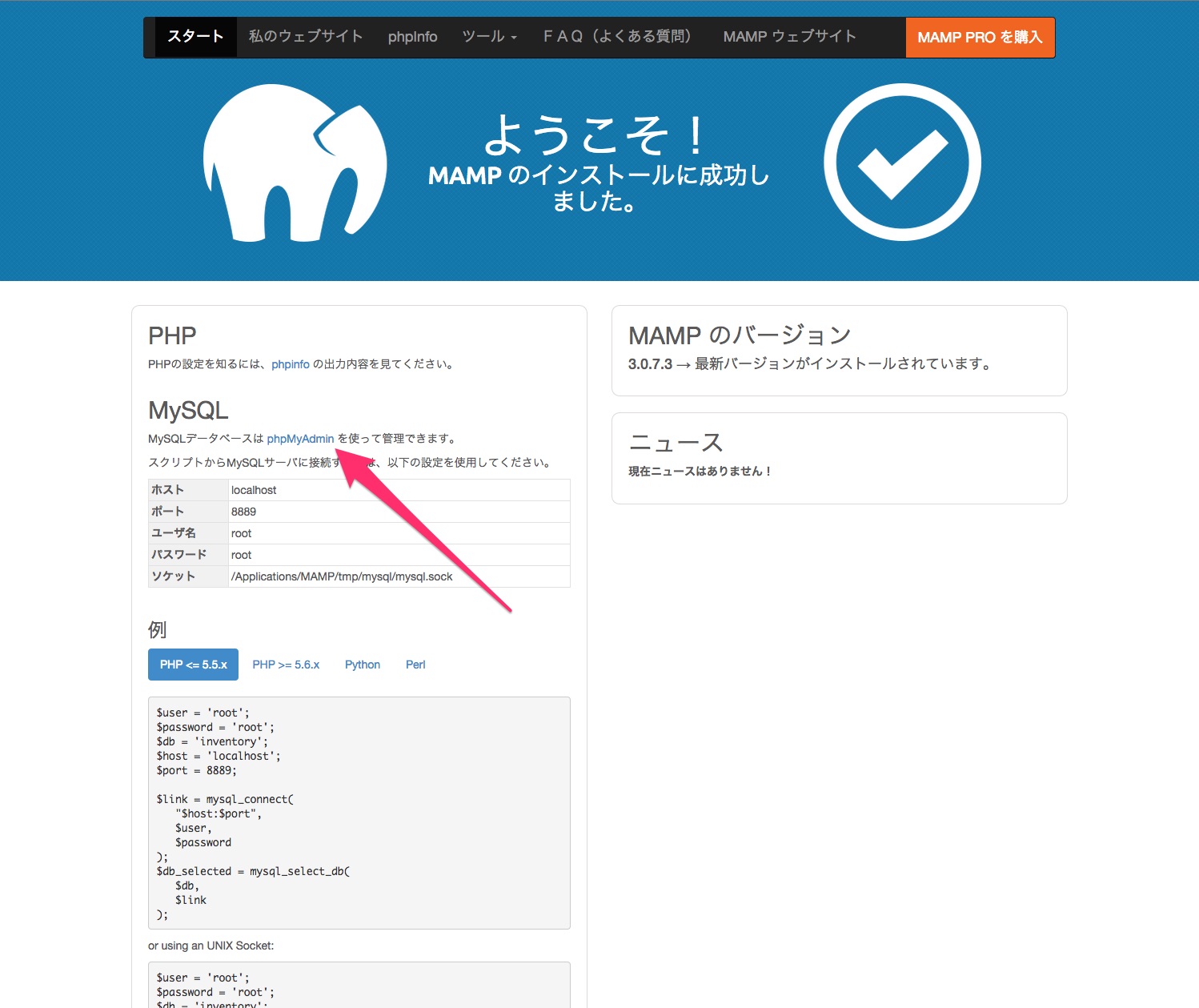
Task: Click the $db_selected = mysql_select_db( line
Action: pyautogui.click(x=253, y=871)
